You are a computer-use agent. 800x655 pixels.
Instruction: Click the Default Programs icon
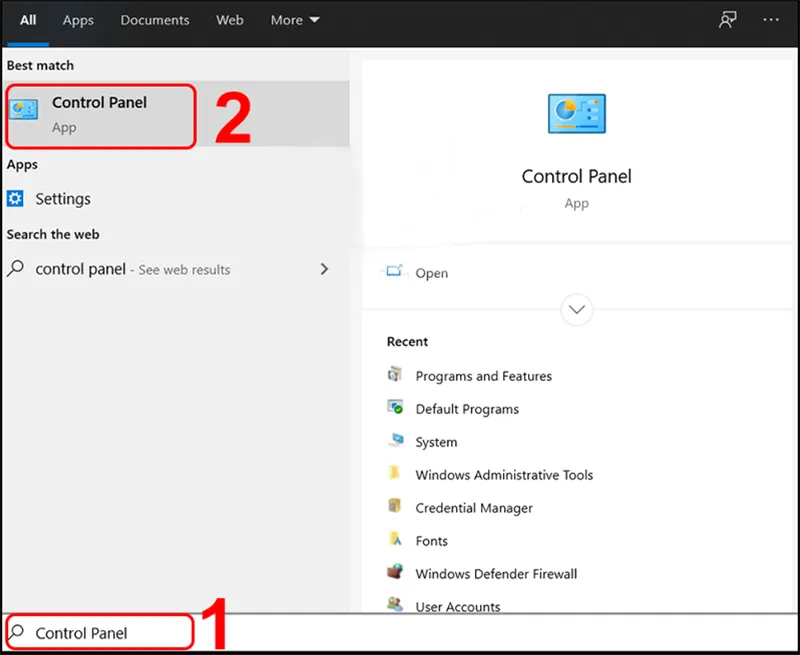[x=395, y=408]
